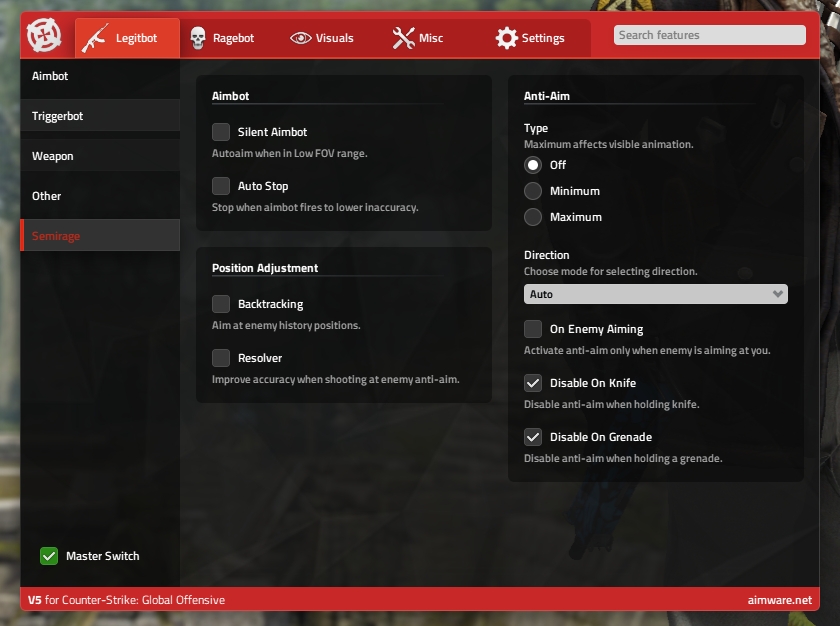
Task: Click the eye icon for Visuals
Action: (300, 38)
